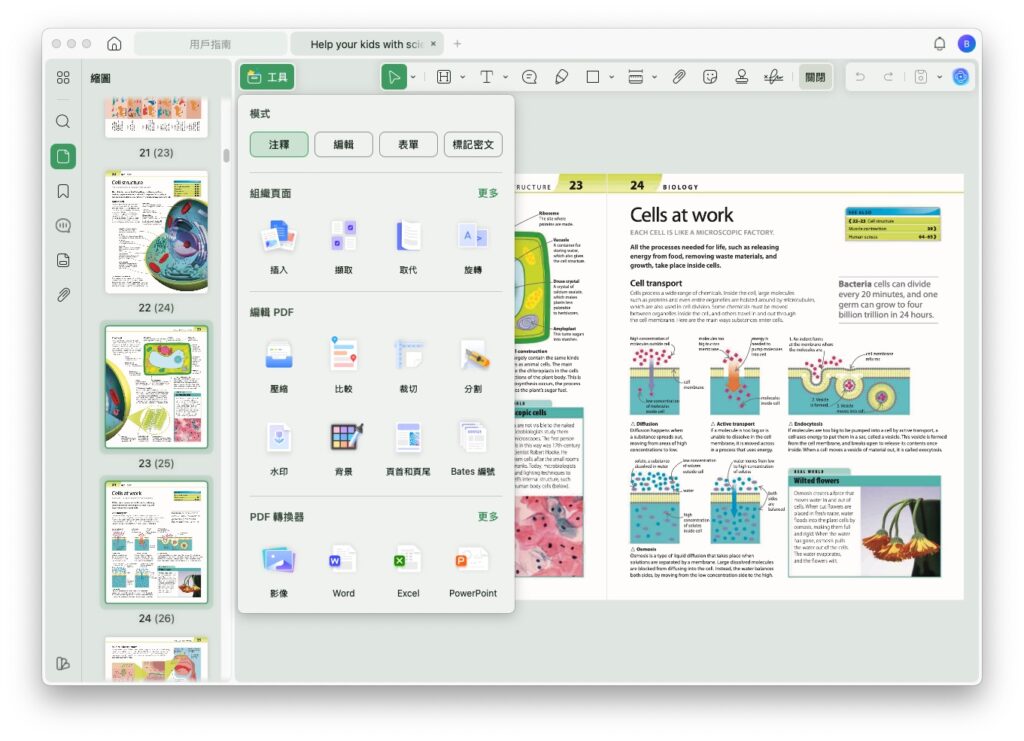
Task: Select the paperclip attachment tool in toolbar
Action: click(x=679, y=77)
